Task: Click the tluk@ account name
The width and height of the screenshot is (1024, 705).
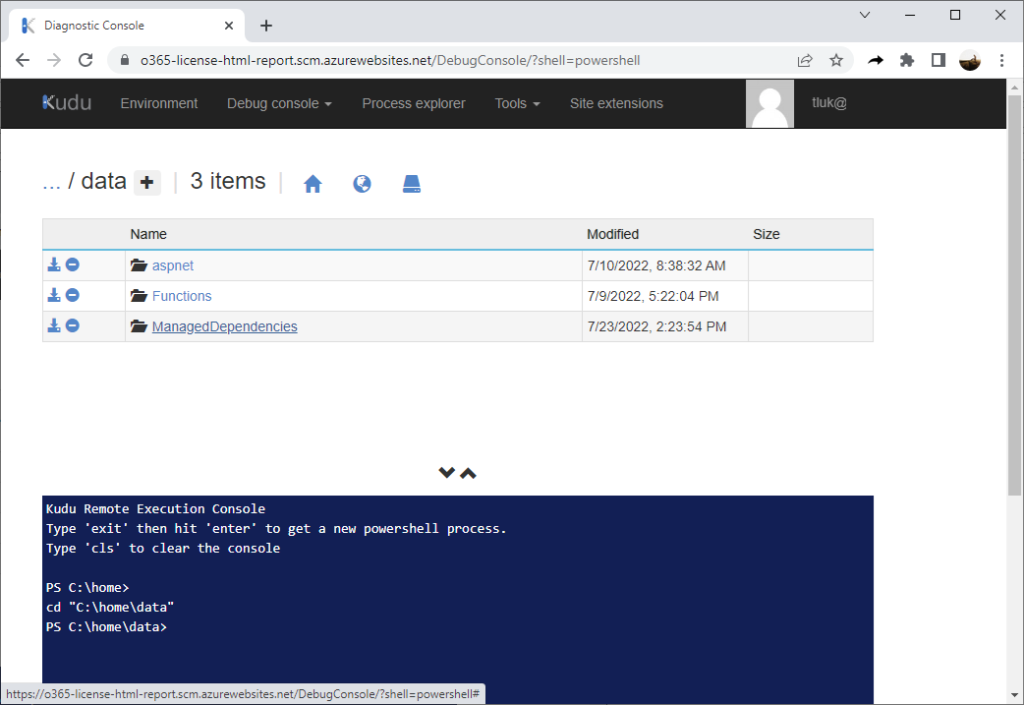Action: tap(829, 102)
